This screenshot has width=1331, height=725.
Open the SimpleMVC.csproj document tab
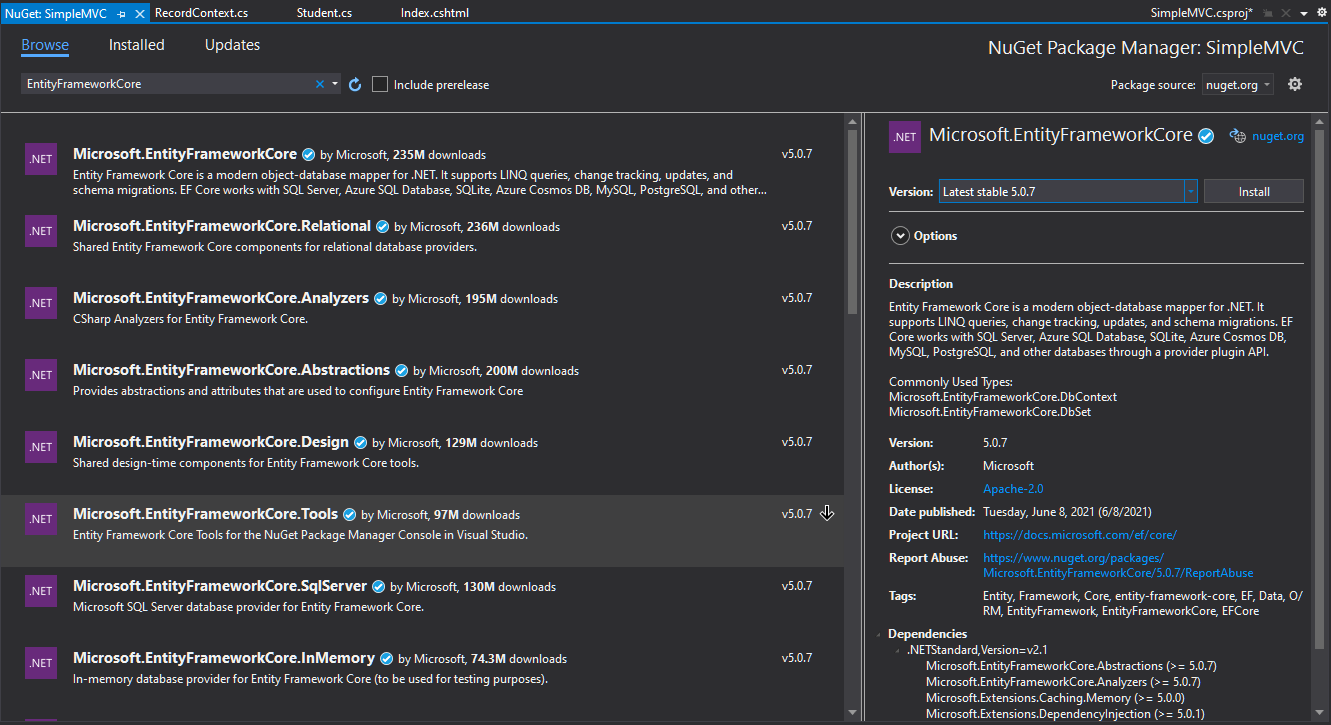click(x=1201, y=13)
